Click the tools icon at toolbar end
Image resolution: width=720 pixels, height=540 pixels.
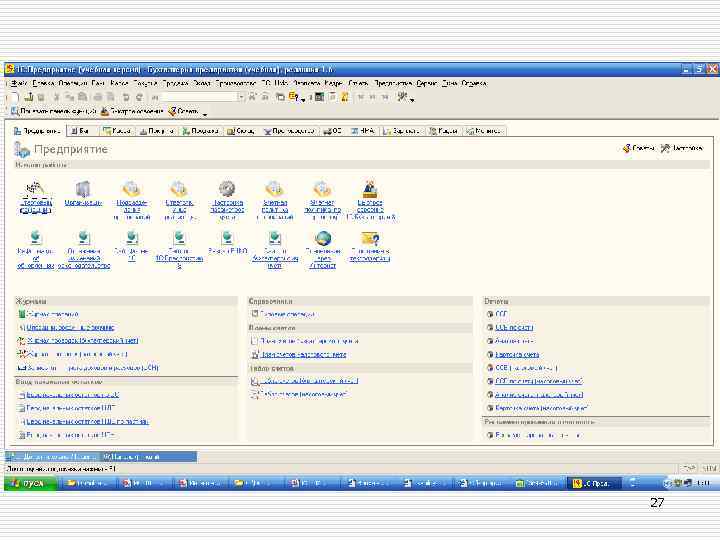click(402, 96)
